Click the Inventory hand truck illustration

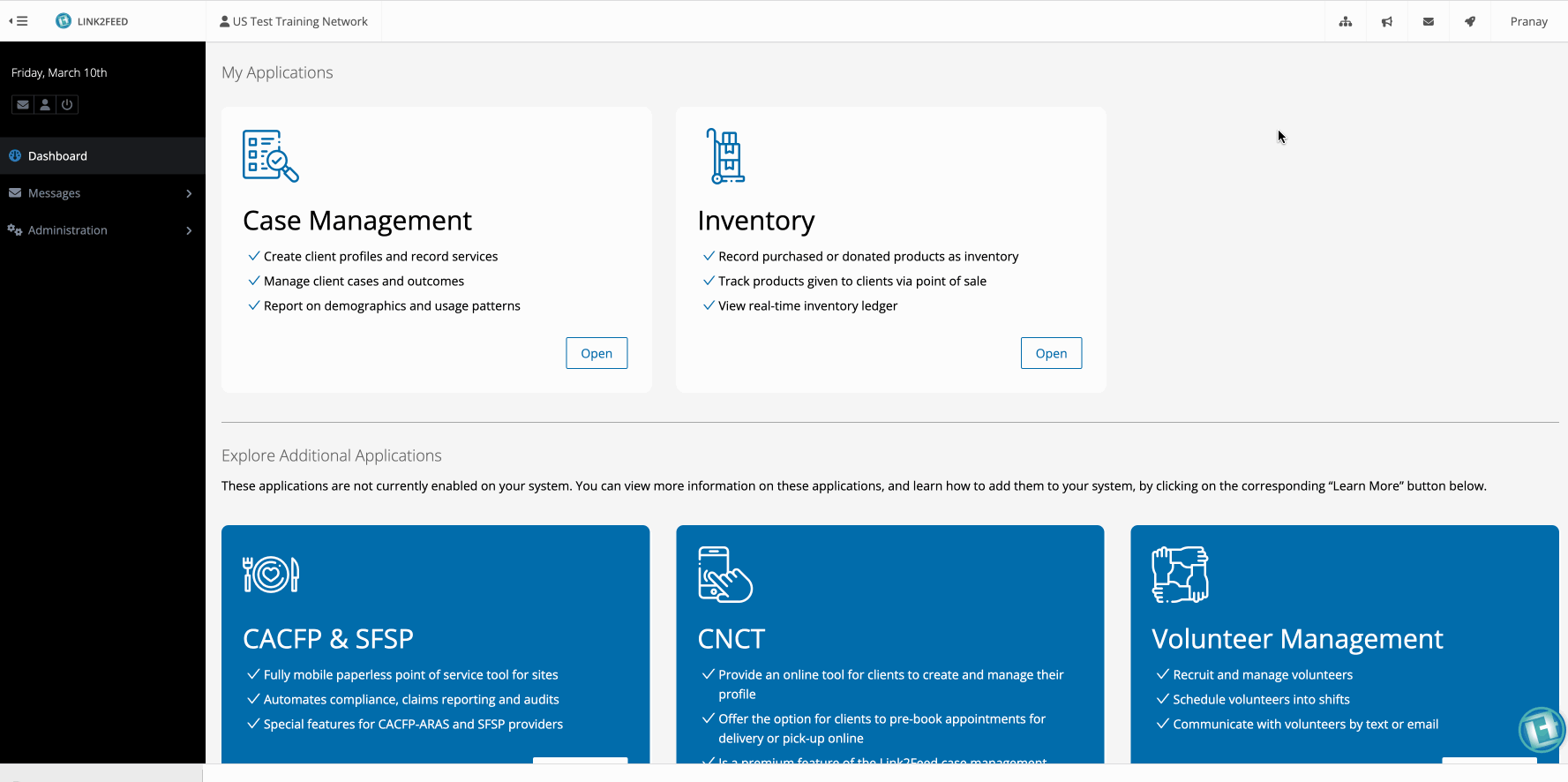coord(726,156)
